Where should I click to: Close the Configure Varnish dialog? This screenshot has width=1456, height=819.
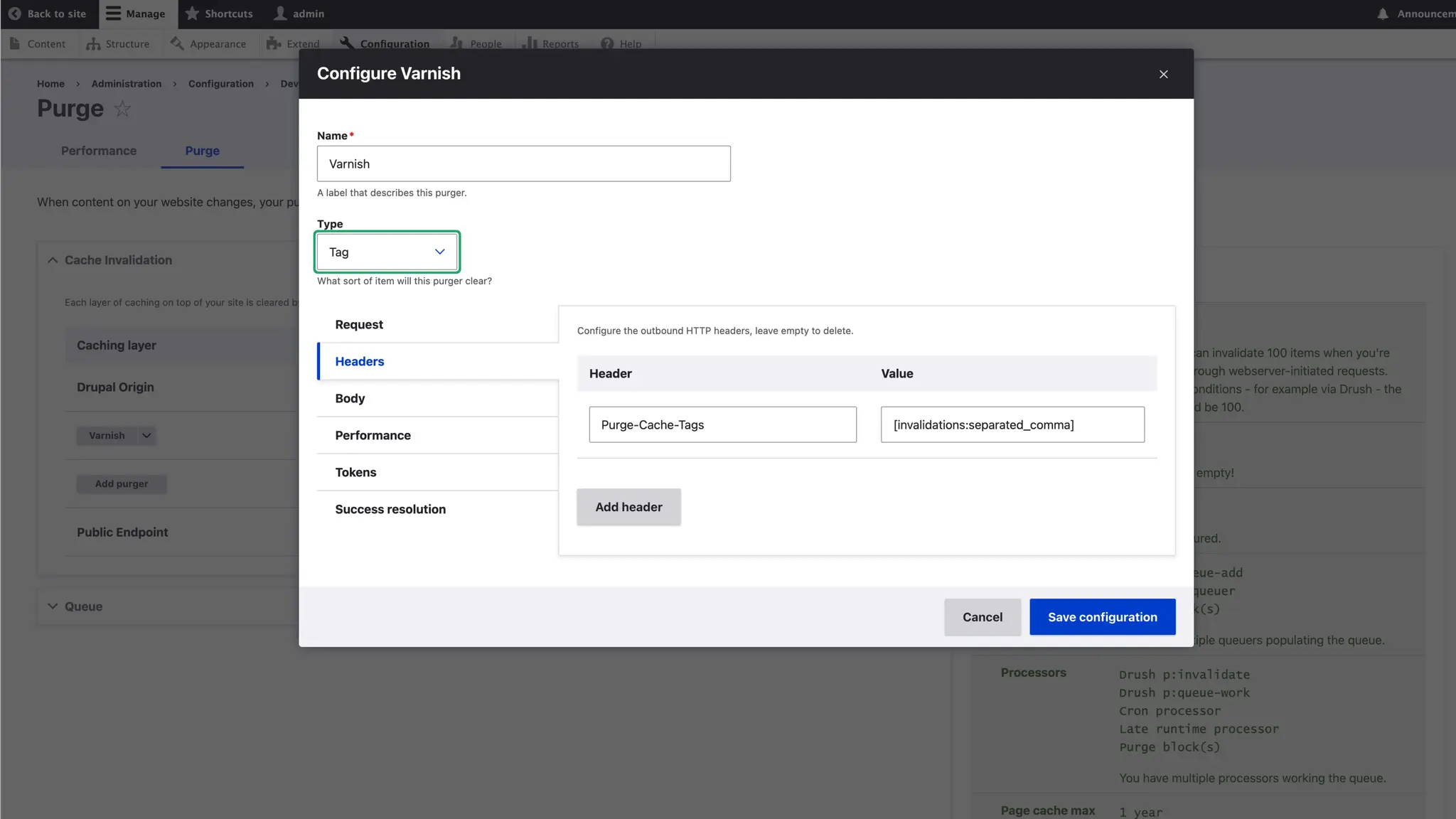[1163, 74]
